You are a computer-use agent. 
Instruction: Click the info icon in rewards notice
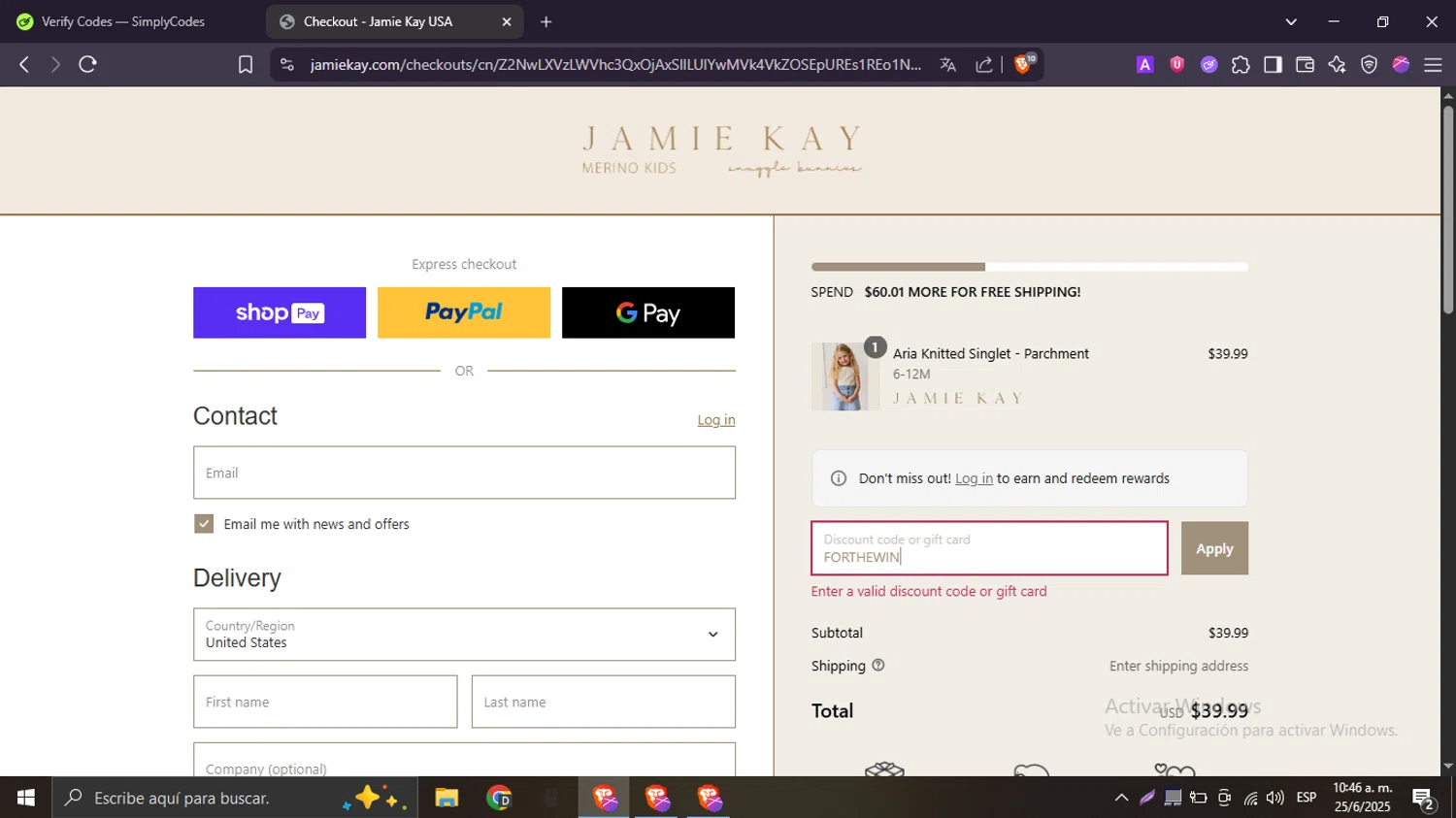(839, 478)
